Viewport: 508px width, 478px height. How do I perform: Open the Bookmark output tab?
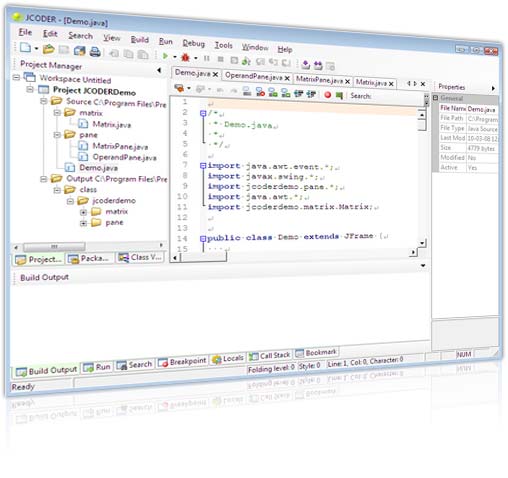[x=316, y=353]
